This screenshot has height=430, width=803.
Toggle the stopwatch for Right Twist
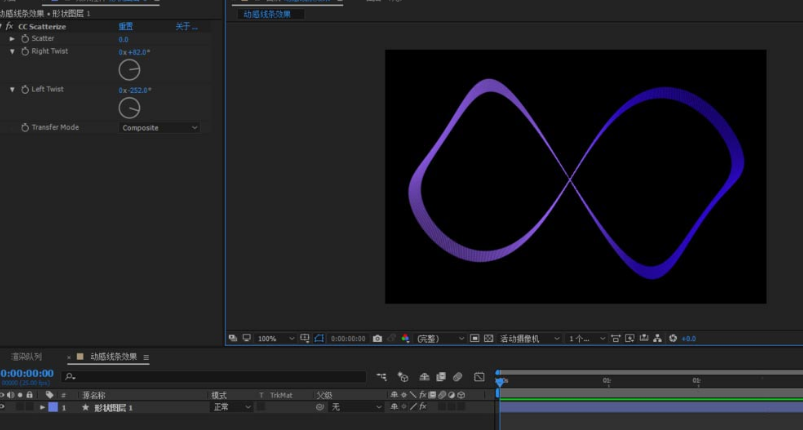pyautogui.click(x=25, y=51)
